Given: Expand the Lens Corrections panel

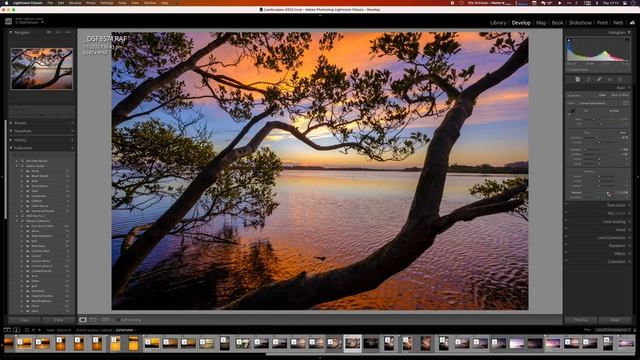Looking at the screenshot, I should click(629, 238).
